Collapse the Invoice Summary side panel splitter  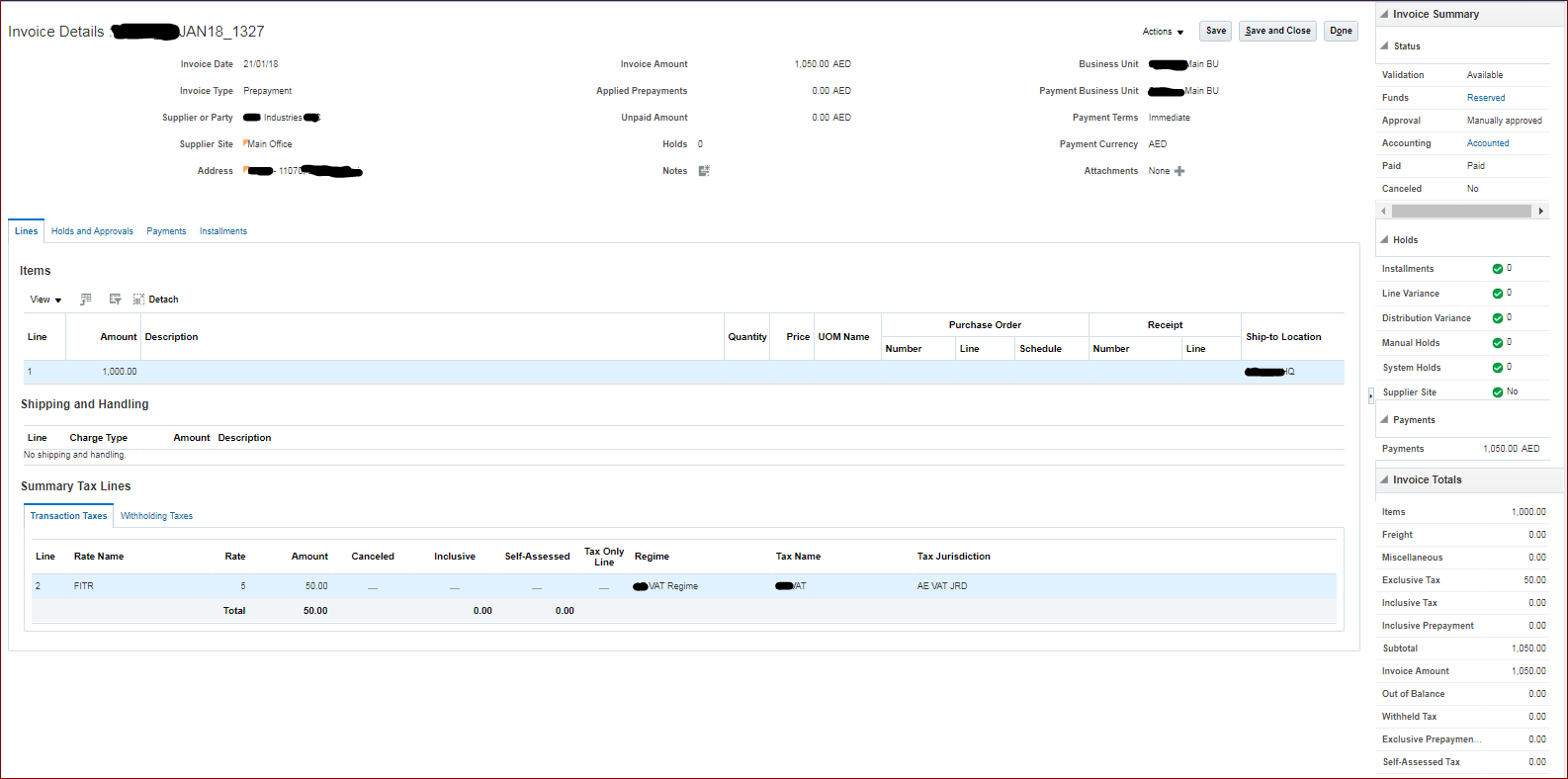point(1371,395)
